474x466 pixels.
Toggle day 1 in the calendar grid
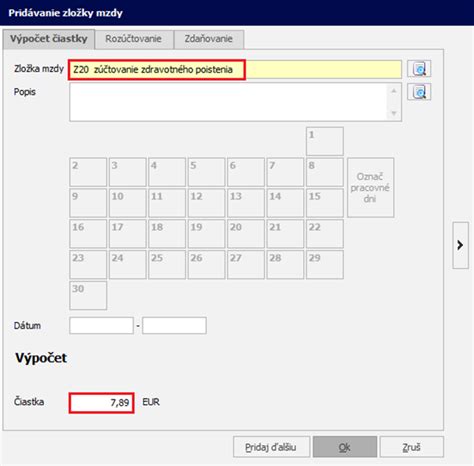coord(325,141)
